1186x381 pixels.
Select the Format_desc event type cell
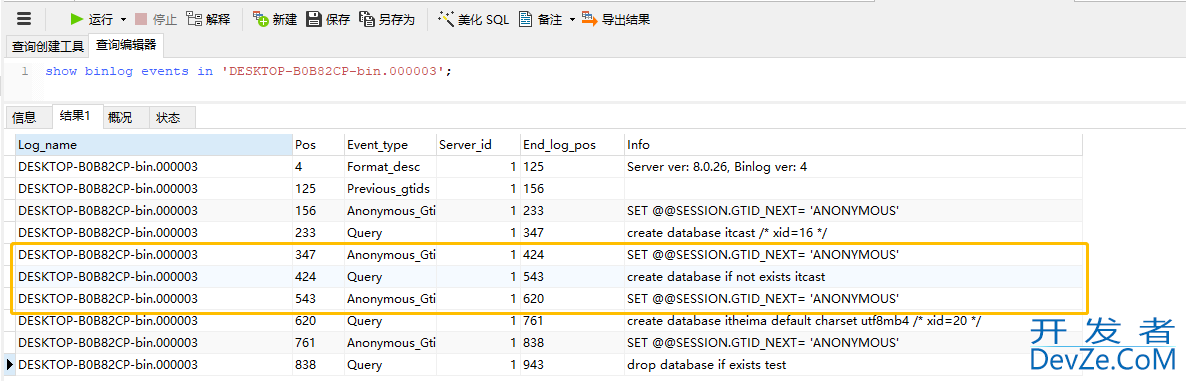390,166
